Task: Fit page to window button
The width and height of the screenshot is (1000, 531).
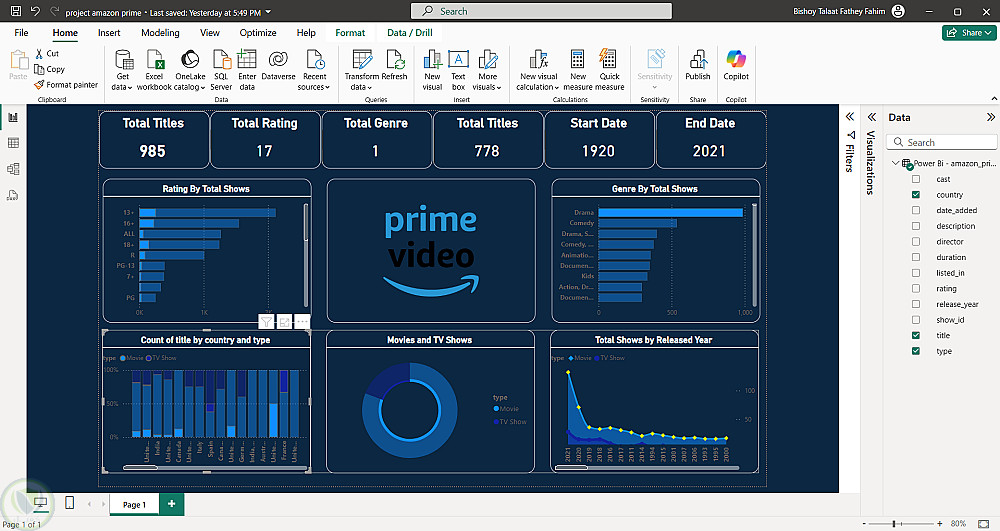Action: point(983,523)
